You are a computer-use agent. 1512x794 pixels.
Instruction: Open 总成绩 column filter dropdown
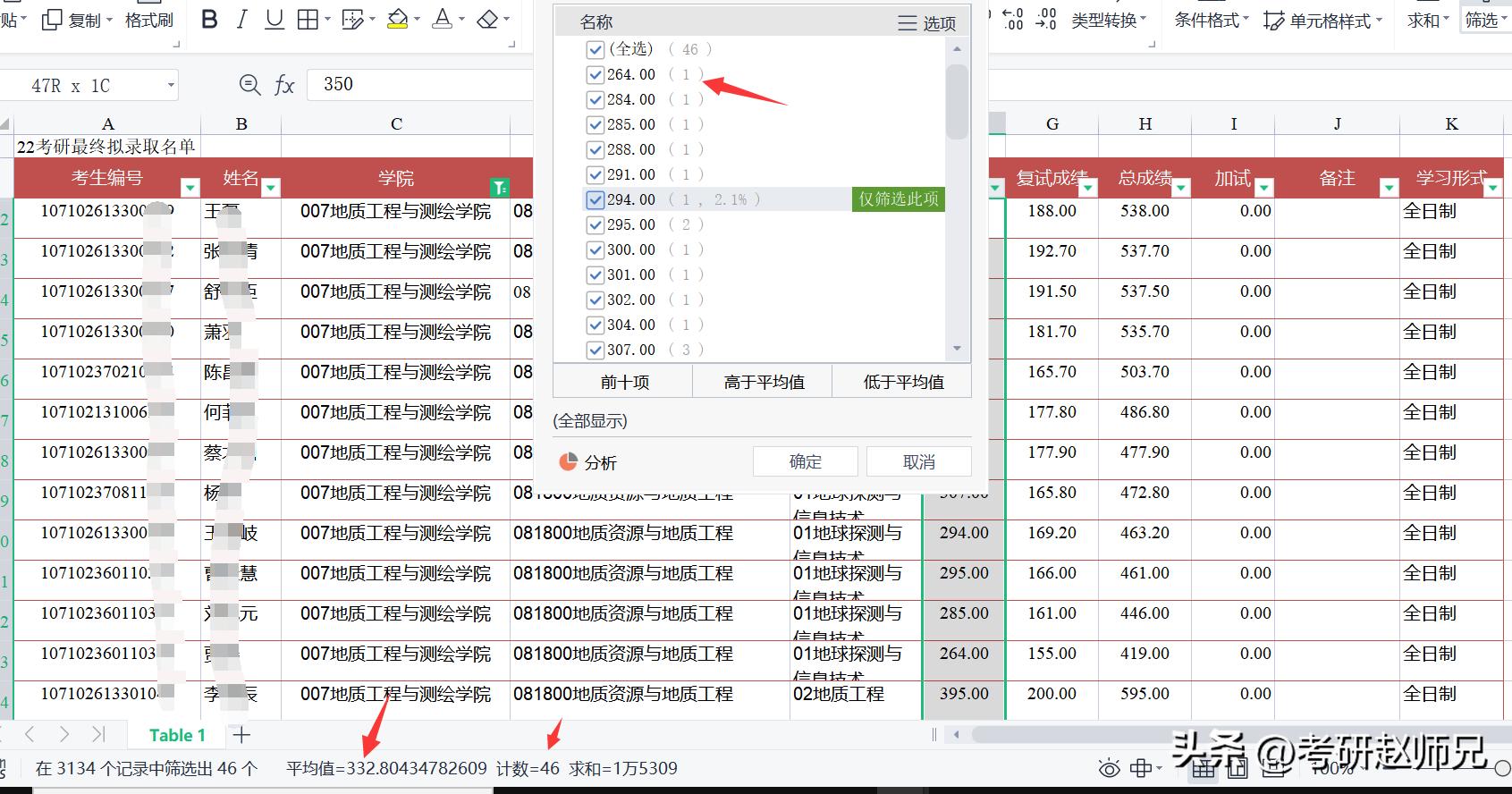tap(1181, 187)
